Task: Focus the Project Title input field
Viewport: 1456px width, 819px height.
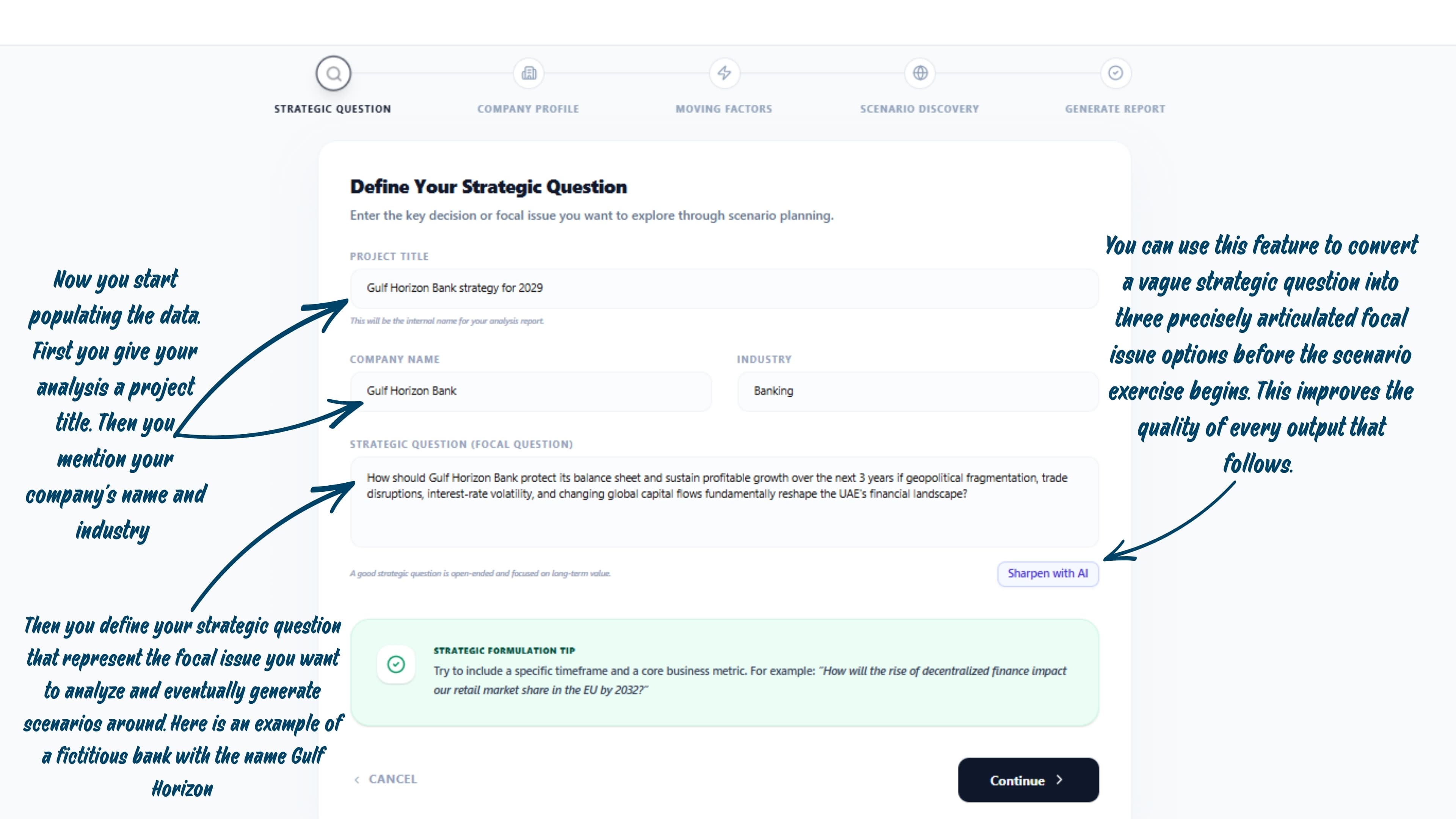Action: (725, 288)
